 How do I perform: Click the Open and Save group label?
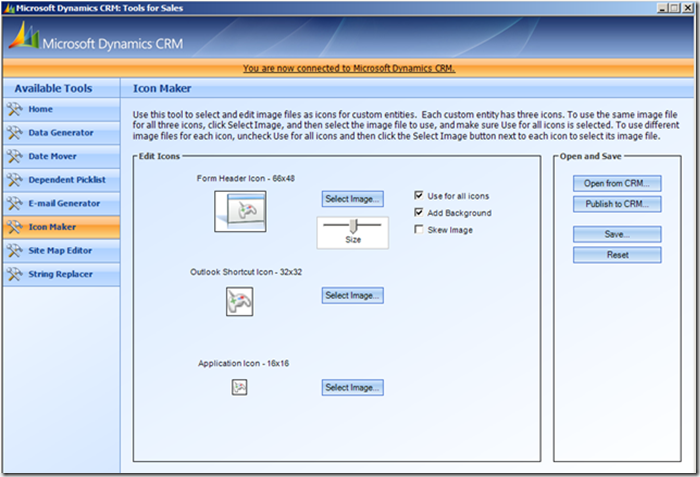pyautogui.click(x=591, y=156)
